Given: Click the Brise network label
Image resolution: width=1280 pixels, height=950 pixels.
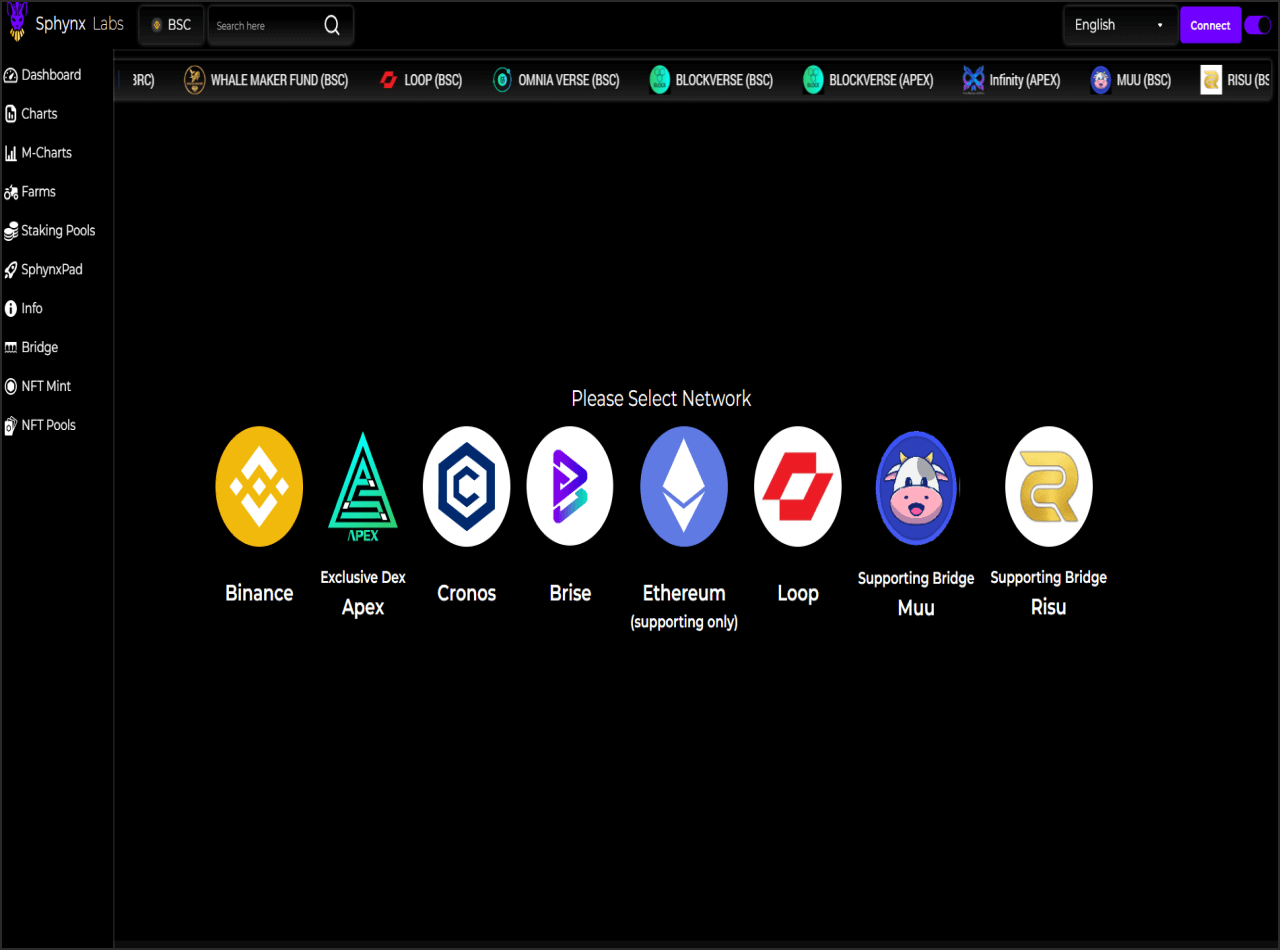Looking at the screenshot, I should point(570,593).
